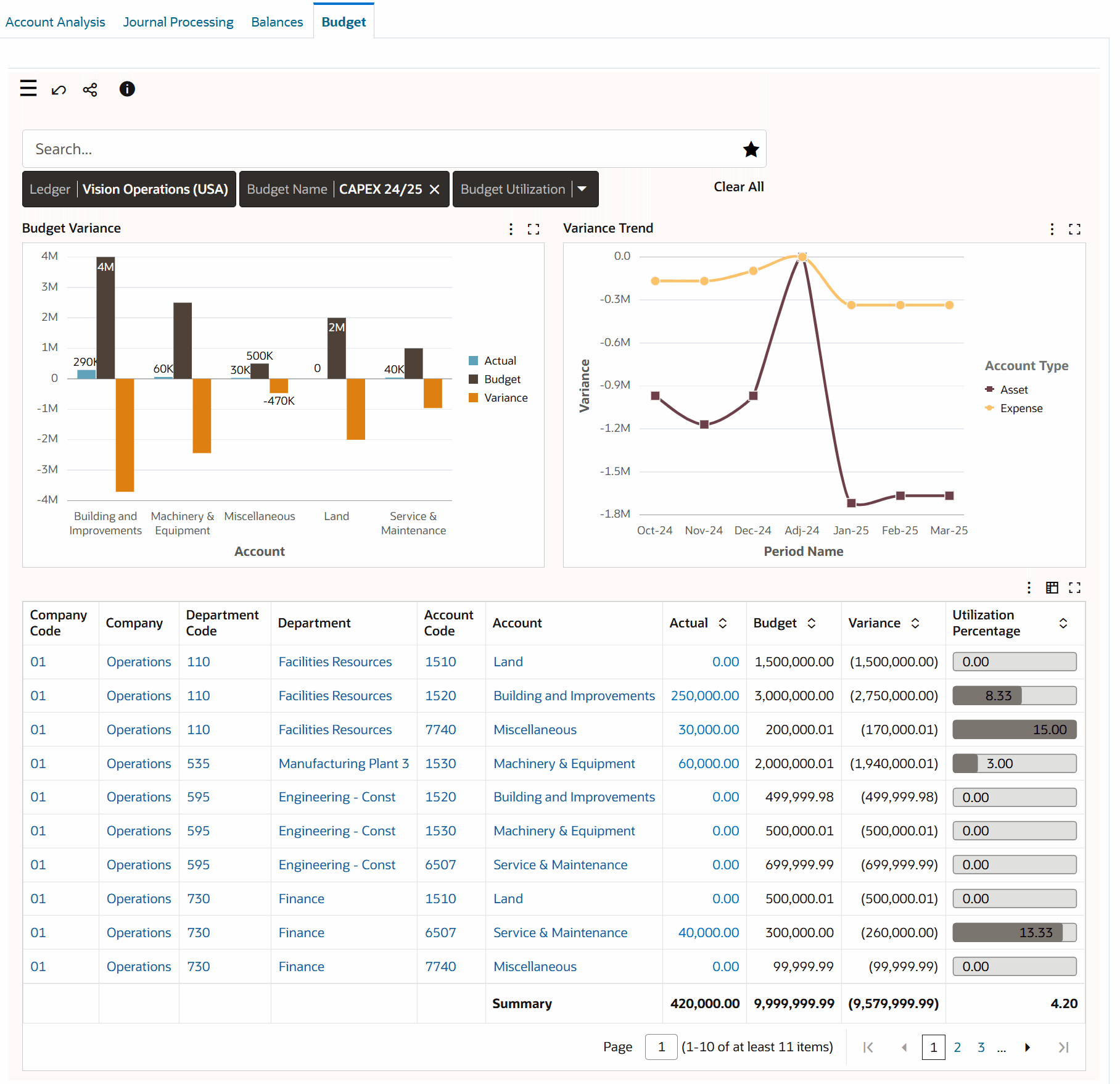Open page 3 of the table
The height and width of the screenshot is (1084, 1120).
click(x=981, y=1048)
